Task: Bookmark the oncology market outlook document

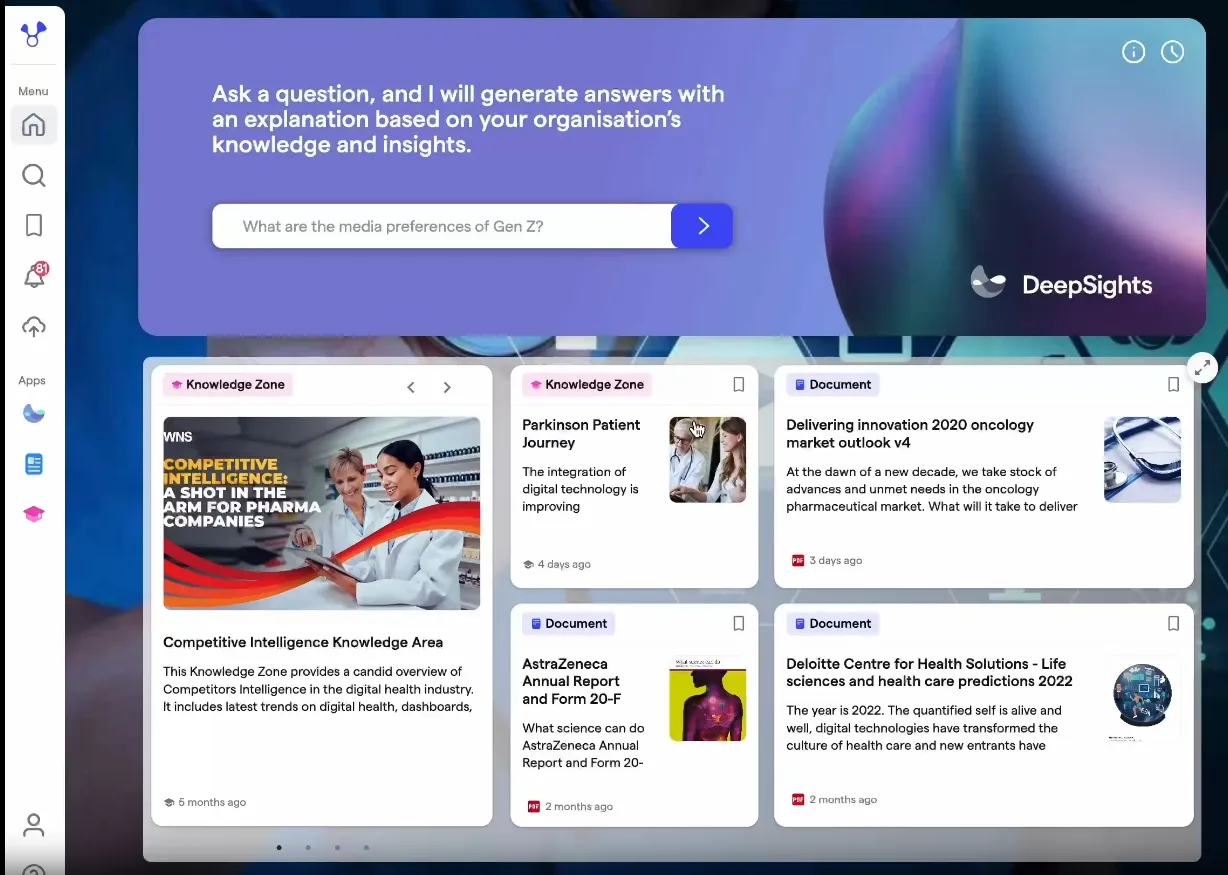Action: [1174, 385]
